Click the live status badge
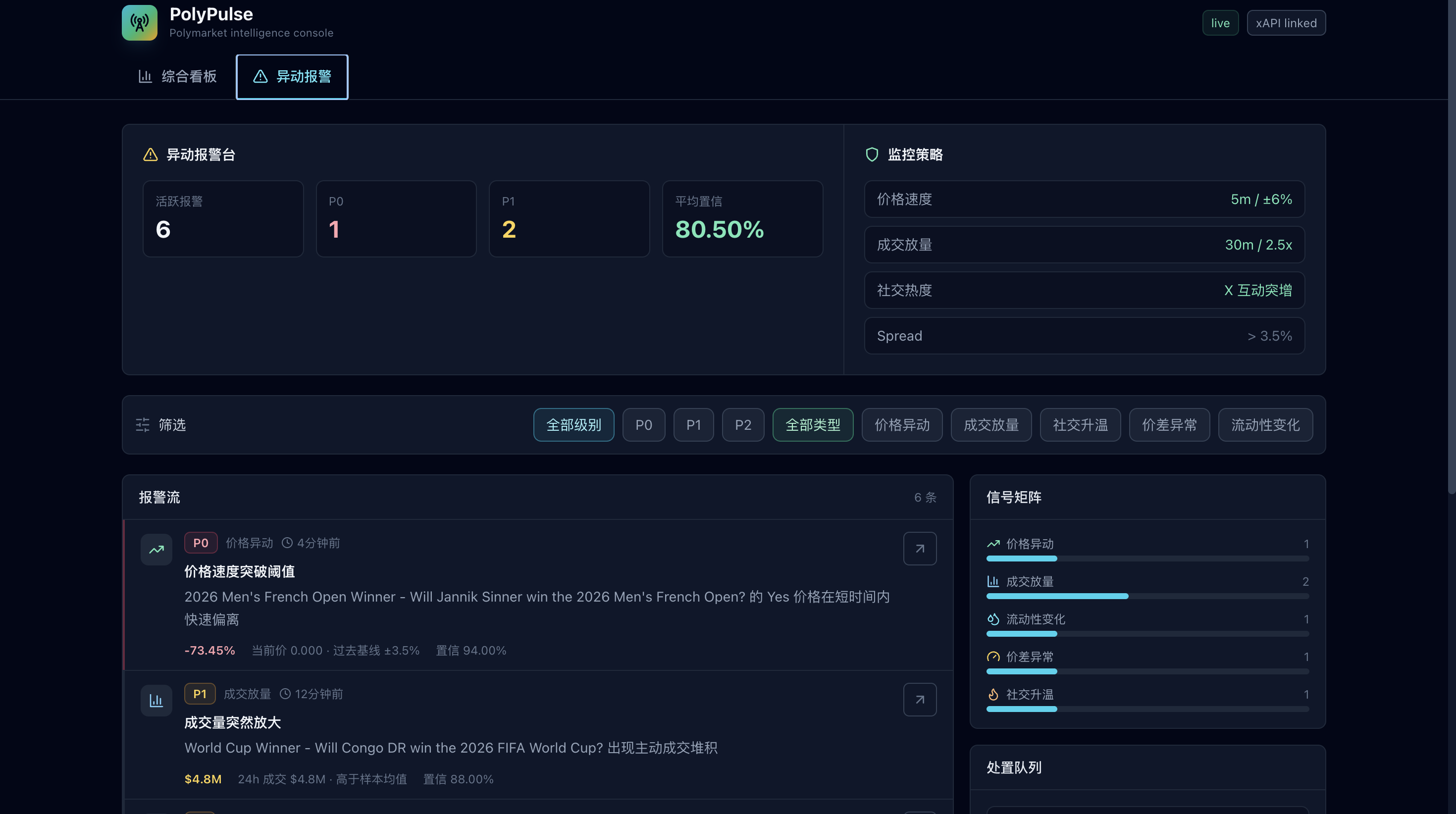 (1220, 23)
